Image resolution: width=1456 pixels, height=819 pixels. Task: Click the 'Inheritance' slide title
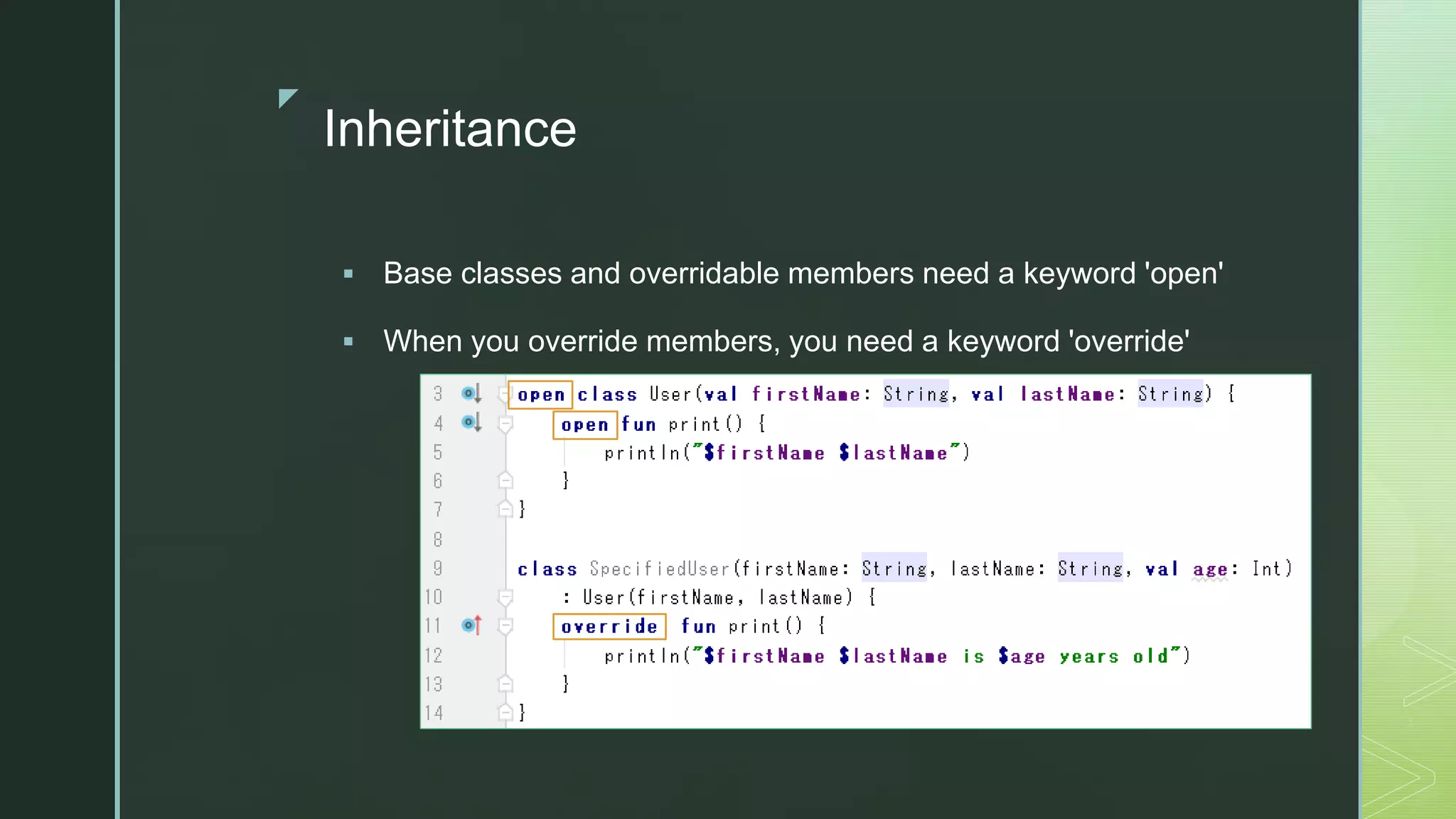pos(449,129)
